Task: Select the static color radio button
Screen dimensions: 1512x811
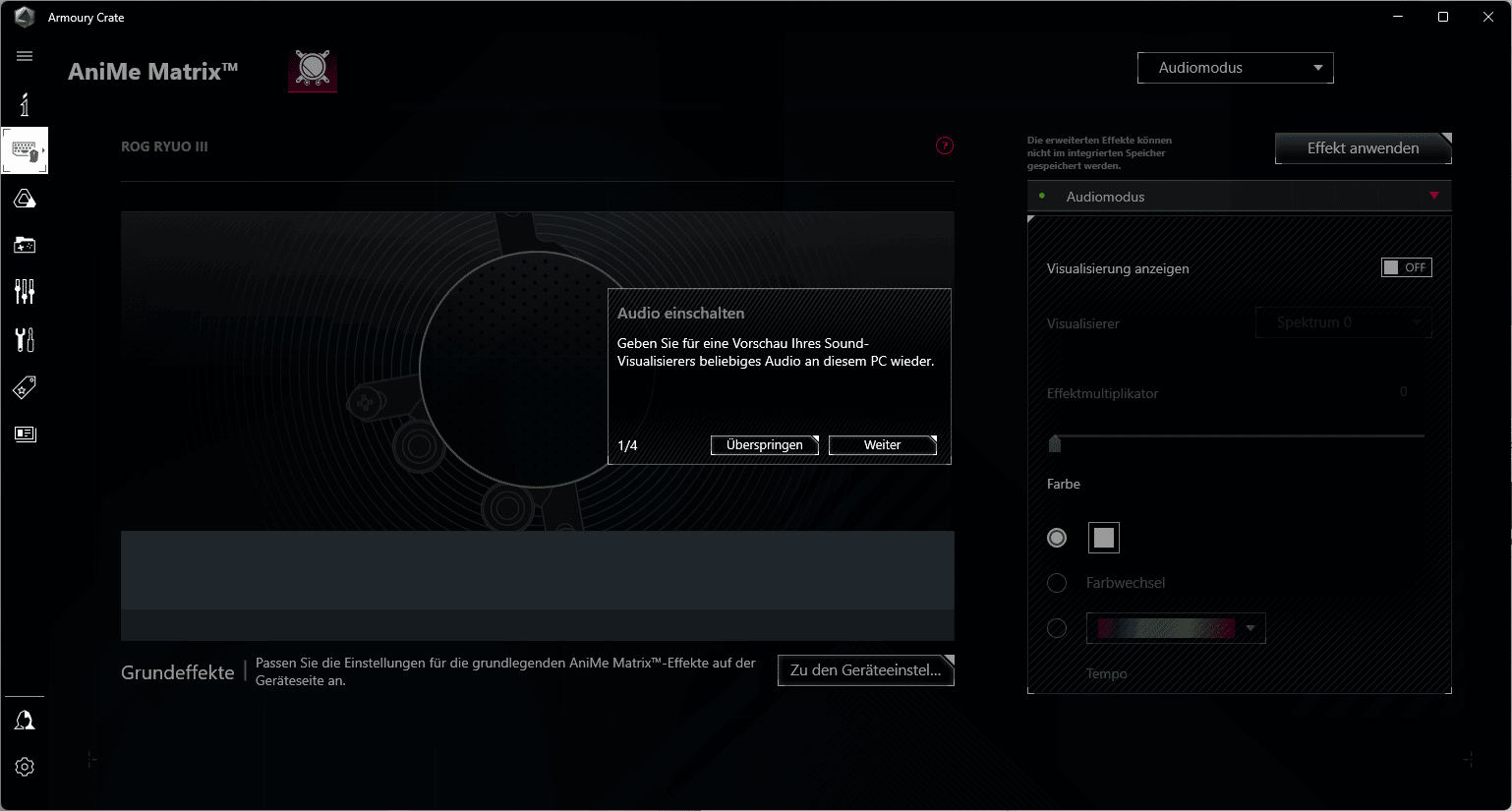Action: click(x=1057, y=538)
